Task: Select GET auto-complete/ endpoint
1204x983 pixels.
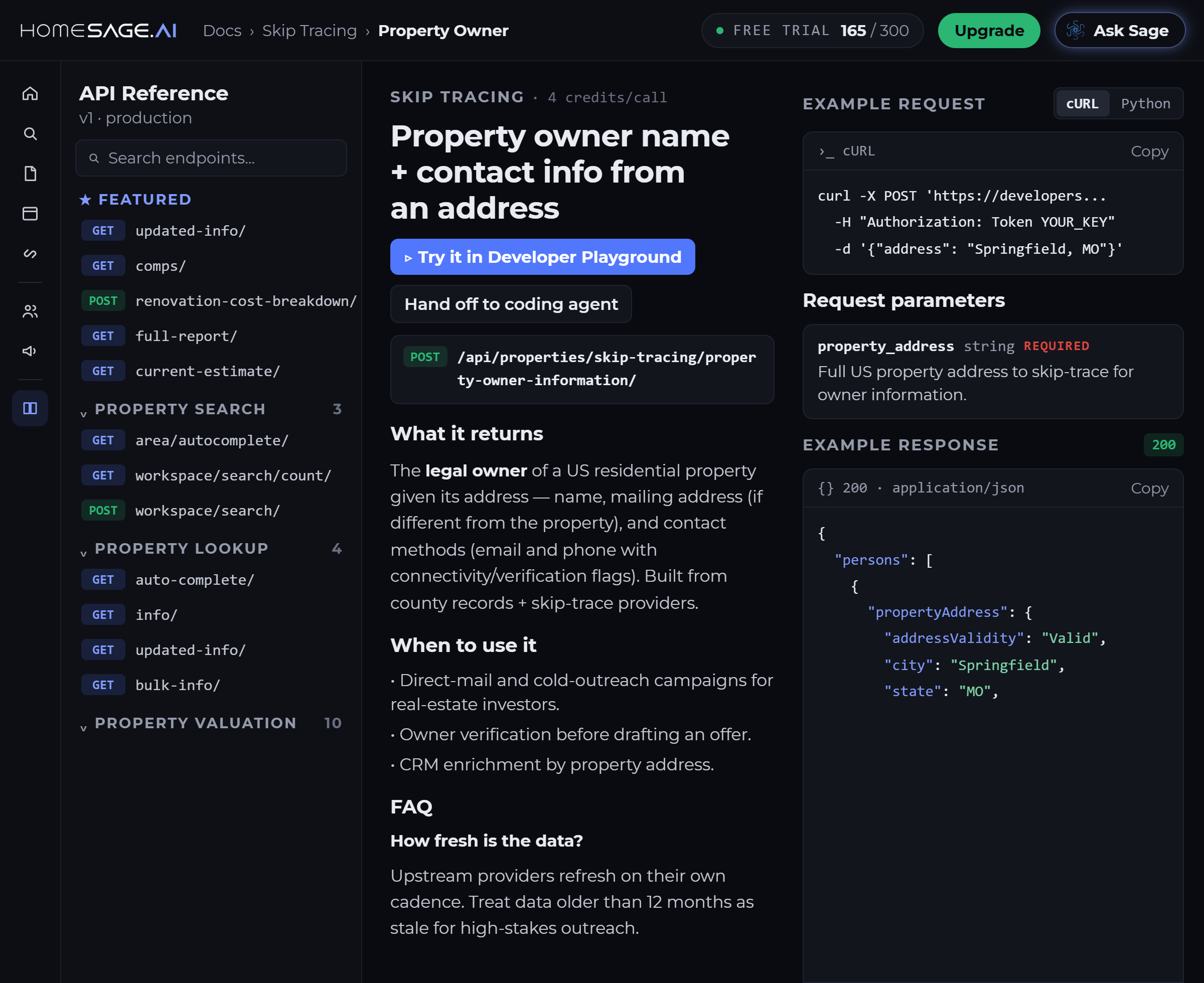Action: point(211,579)
